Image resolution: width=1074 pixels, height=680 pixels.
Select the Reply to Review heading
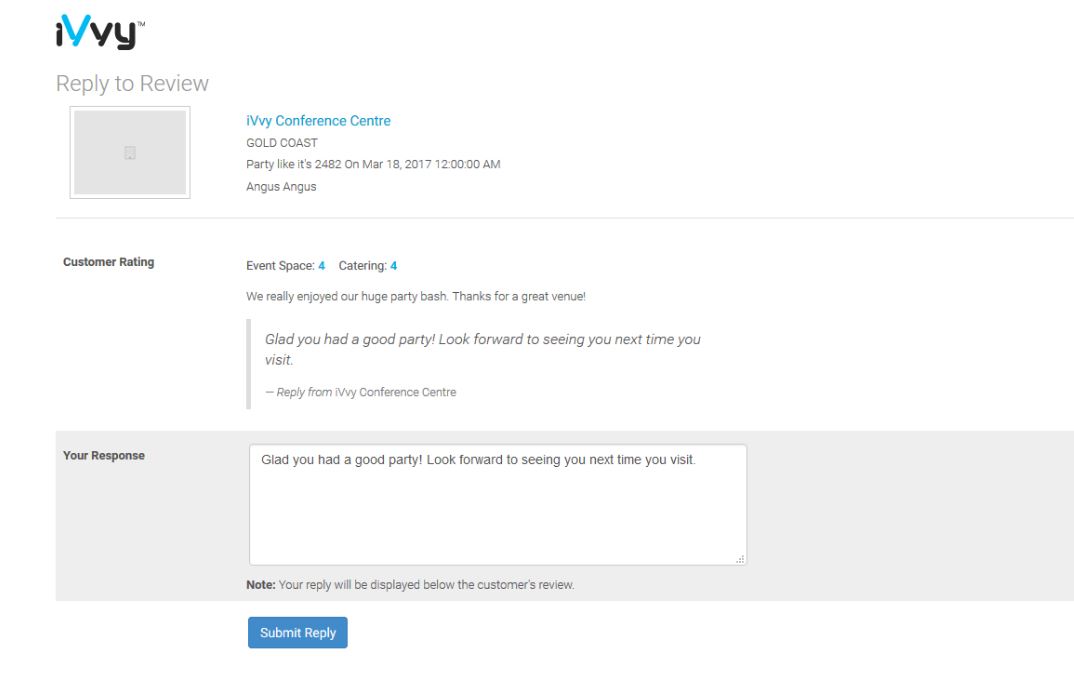[132, 84]
